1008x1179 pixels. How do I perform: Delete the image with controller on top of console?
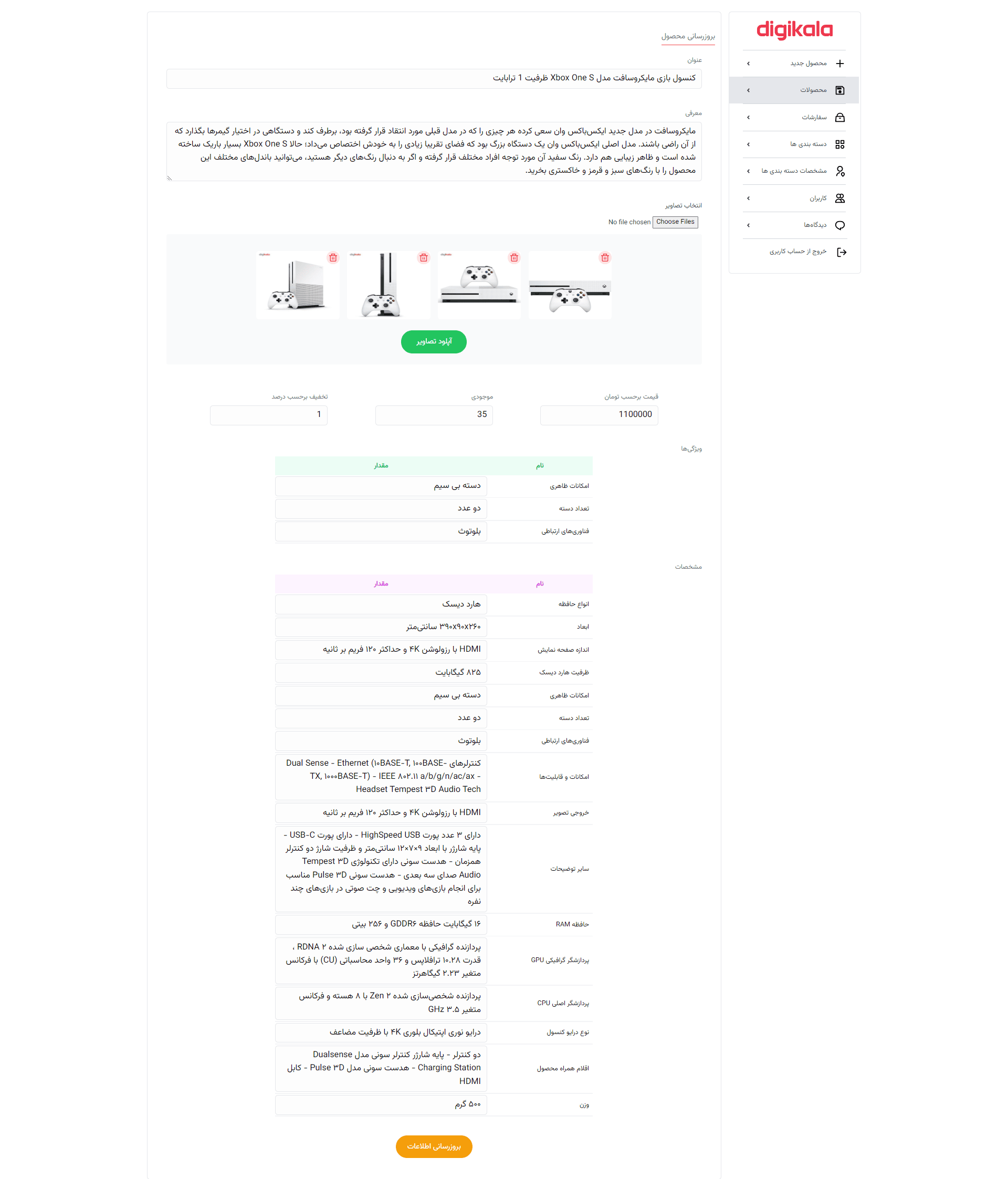click(x=514, y=258)
